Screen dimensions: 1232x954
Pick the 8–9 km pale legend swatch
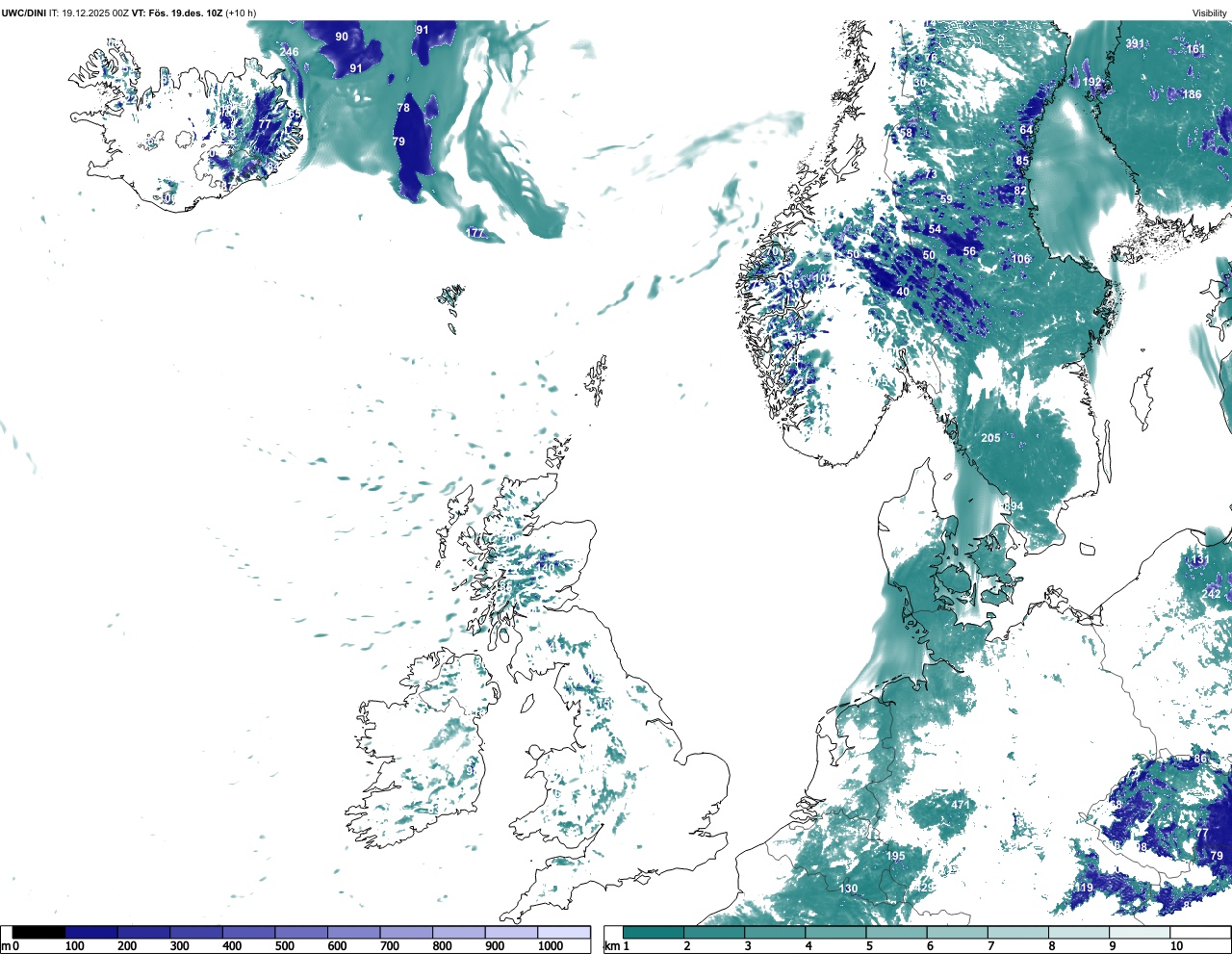(x=1079, y=932)
